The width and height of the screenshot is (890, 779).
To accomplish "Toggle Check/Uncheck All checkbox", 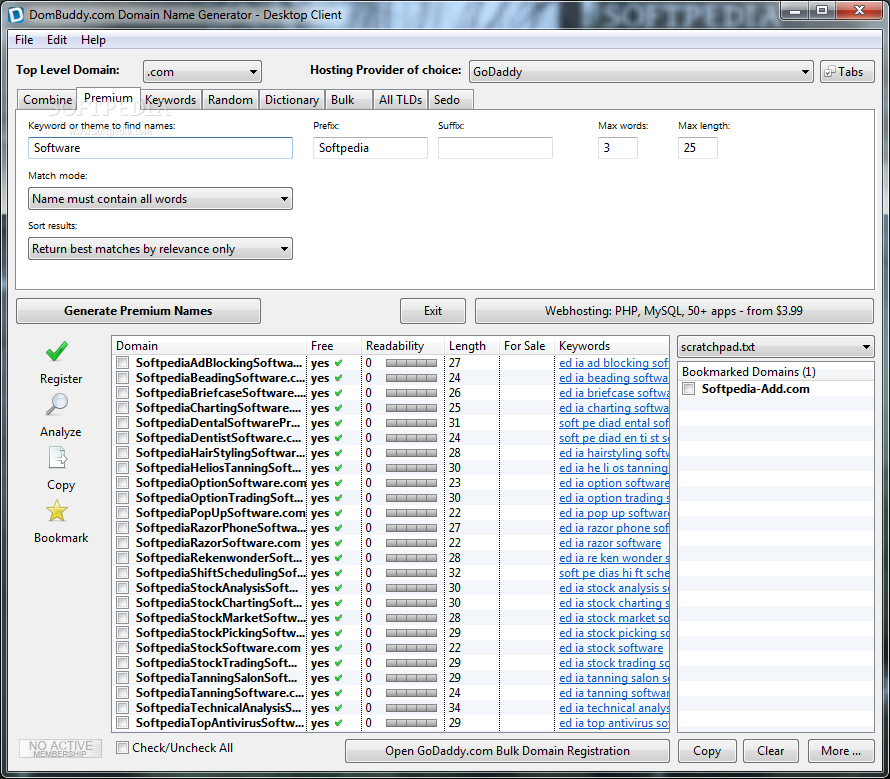I will [122, 748].
